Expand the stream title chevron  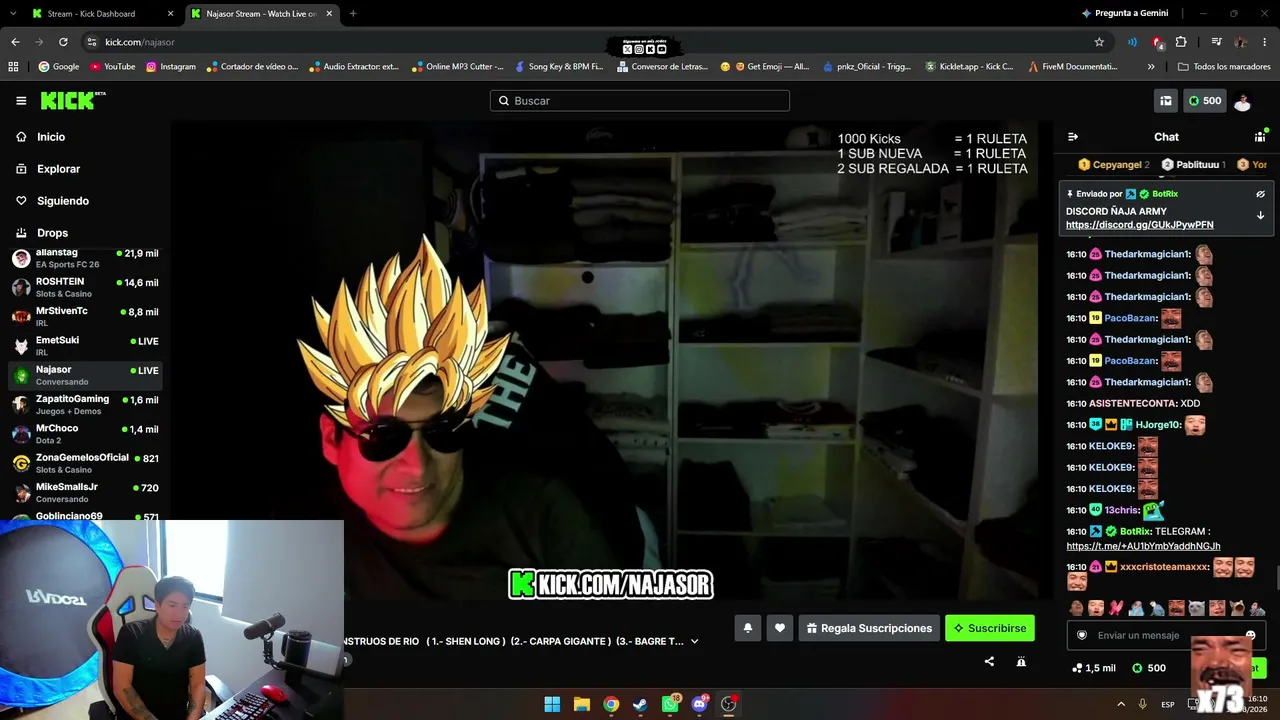[x=694, y=641]
